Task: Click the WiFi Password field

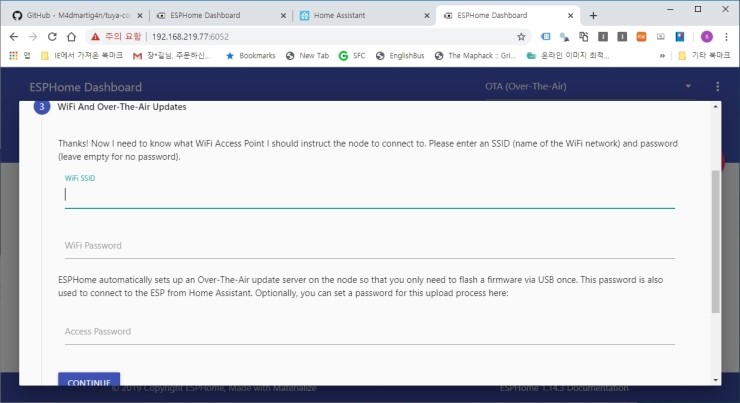Action: pos(370,246)
